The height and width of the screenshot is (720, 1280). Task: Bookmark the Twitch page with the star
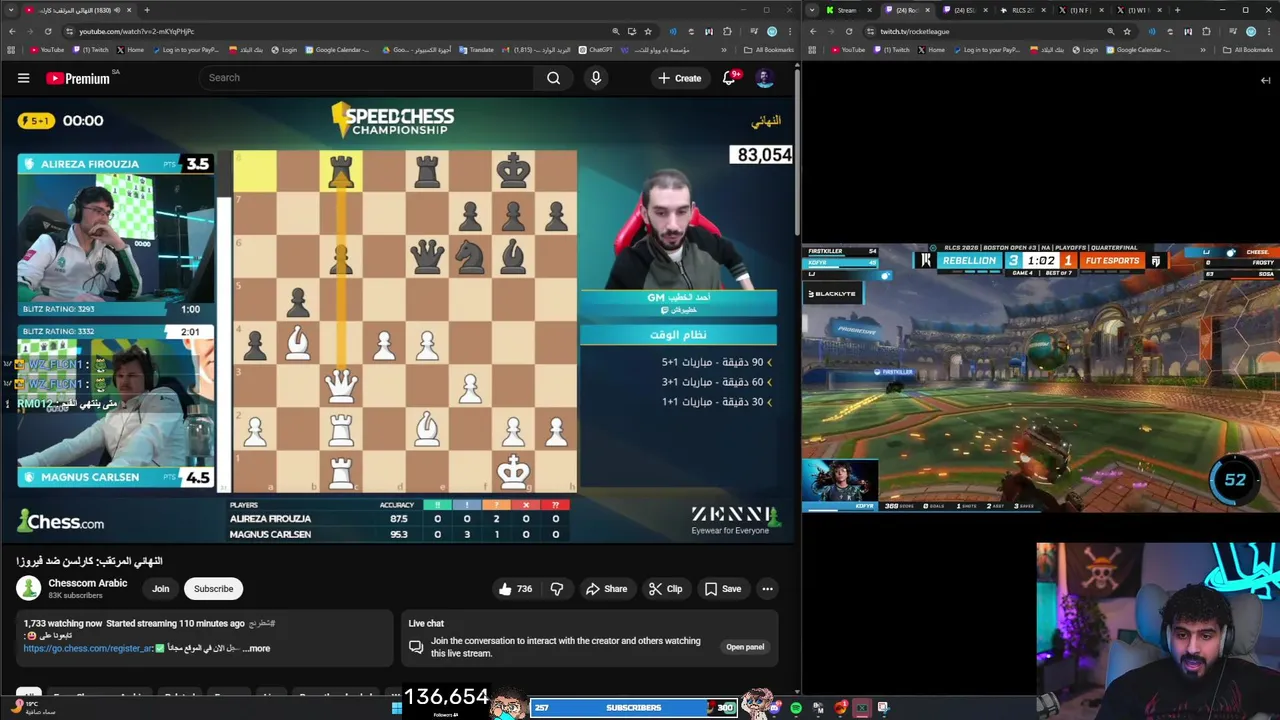[1127, 31]
